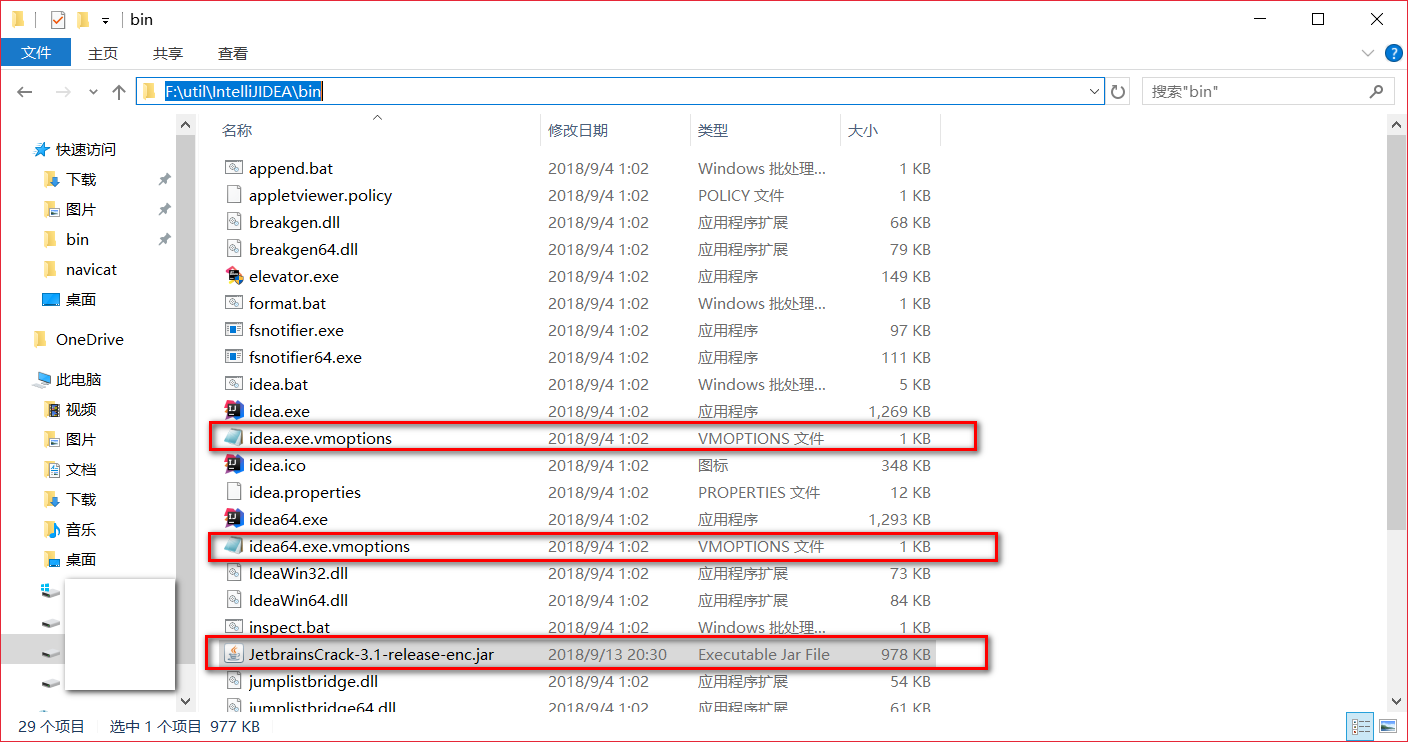Select 此电脑 in navigation pane

click(78, 379)
